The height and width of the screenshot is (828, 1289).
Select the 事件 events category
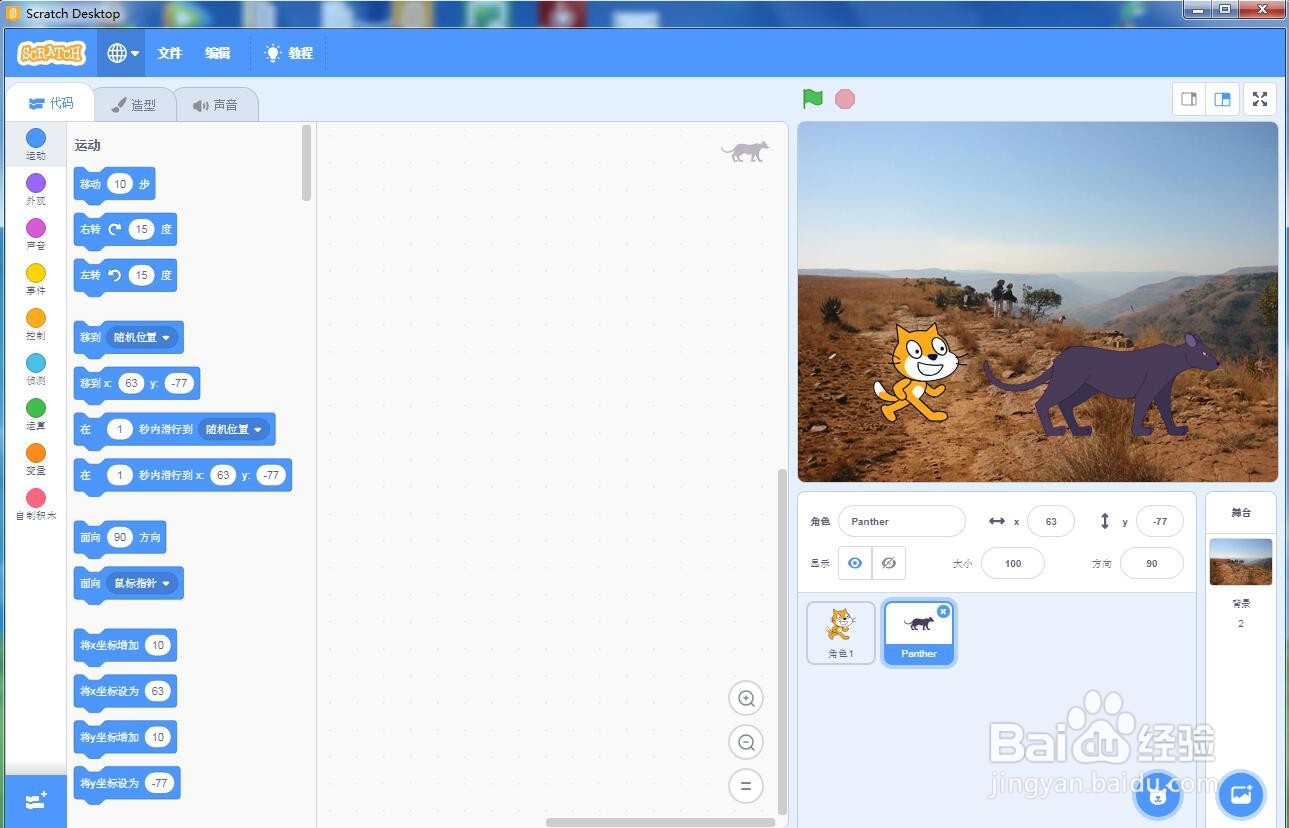pyautogui.click(x=36, y=278)
